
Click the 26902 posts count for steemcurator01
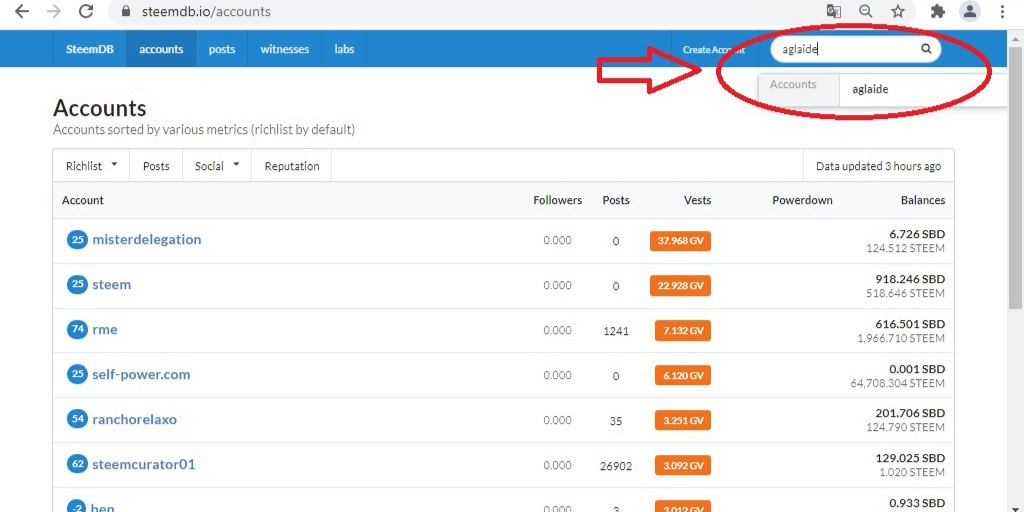click(616, 466)
